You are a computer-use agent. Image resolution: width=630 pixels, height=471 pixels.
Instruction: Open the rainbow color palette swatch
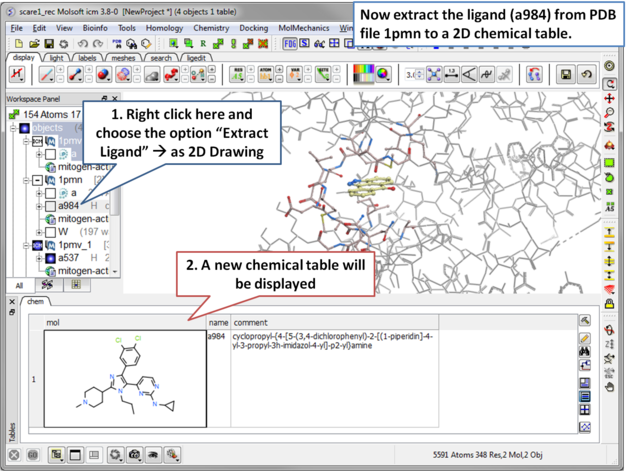363,75
